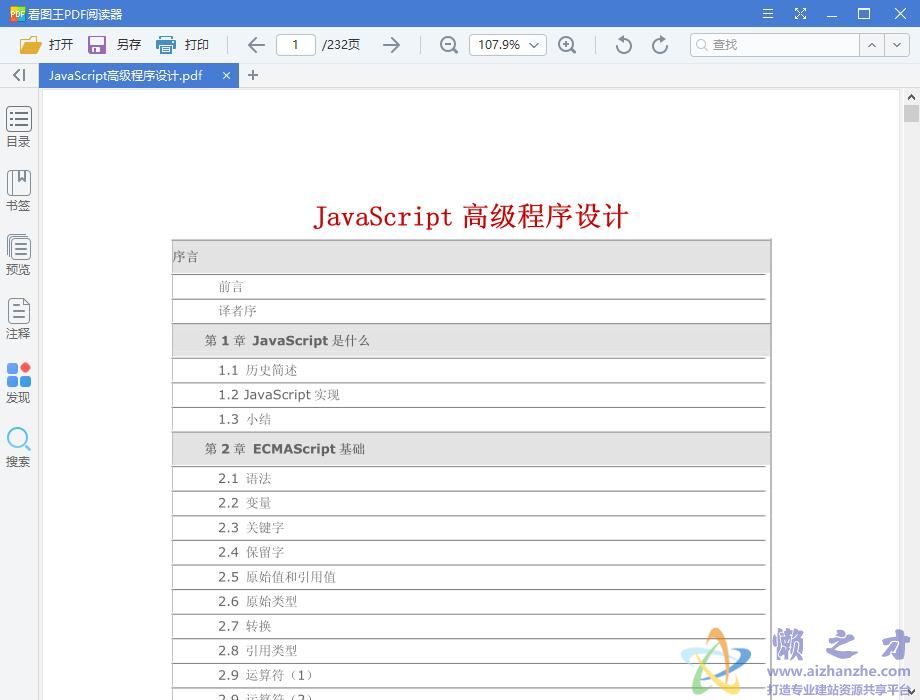Open the 书签 bookmarks panel
Screen dimensions: 920x700
pyautogui.click(x=18, y=190)
